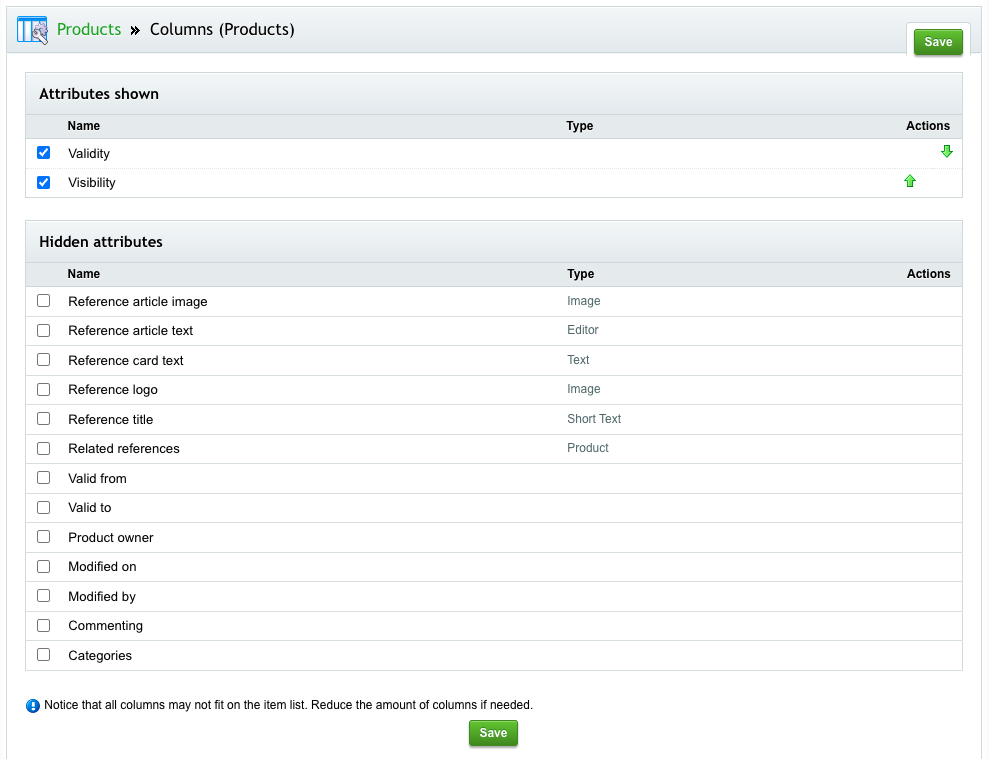
Task: Tick the Product owner checkbox
Action: click(x=43, y=536)
